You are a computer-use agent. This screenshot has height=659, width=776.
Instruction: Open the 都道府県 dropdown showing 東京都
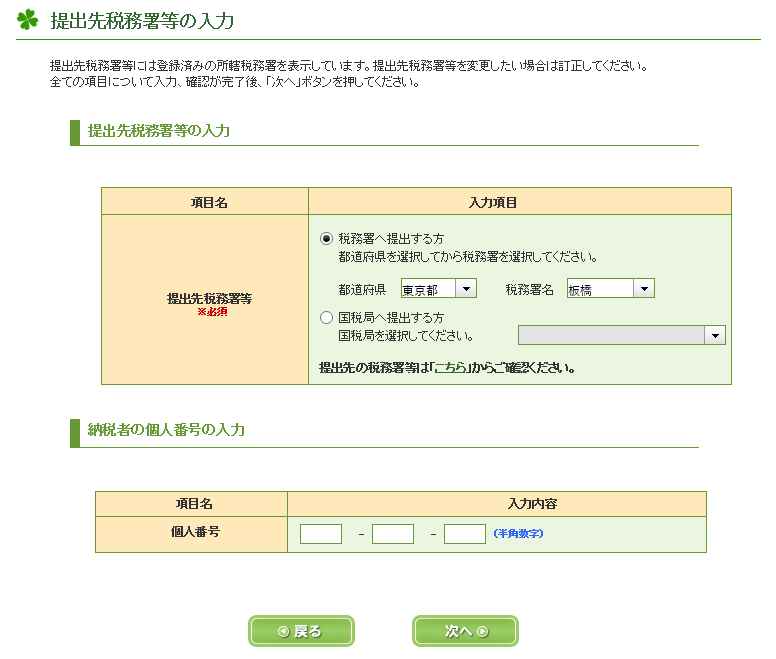tap(438, 288)
